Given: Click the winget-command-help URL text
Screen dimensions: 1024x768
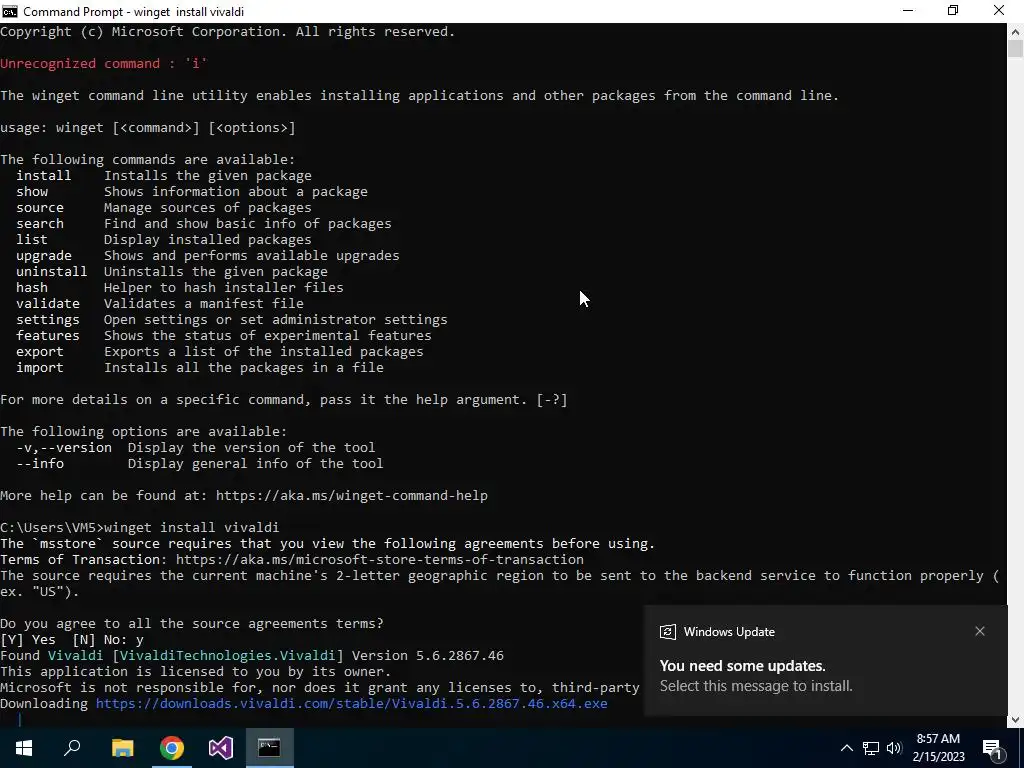Looking at the screenshot, I should tap(351, 496).
